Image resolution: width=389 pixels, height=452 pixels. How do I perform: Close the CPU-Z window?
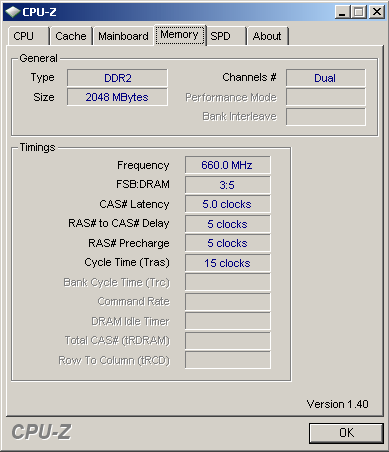[377, 12]
